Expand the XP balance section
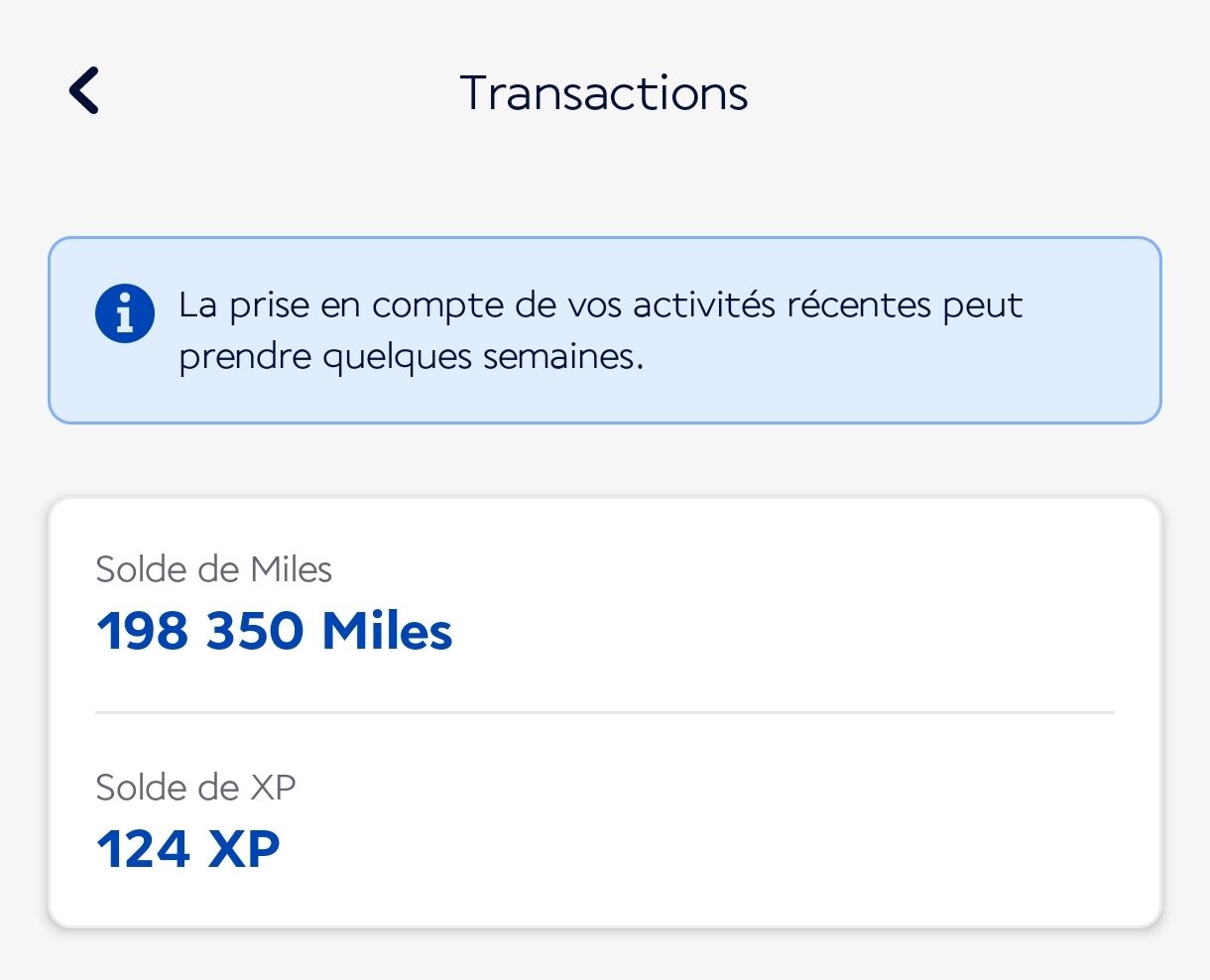 pos(605,818)
